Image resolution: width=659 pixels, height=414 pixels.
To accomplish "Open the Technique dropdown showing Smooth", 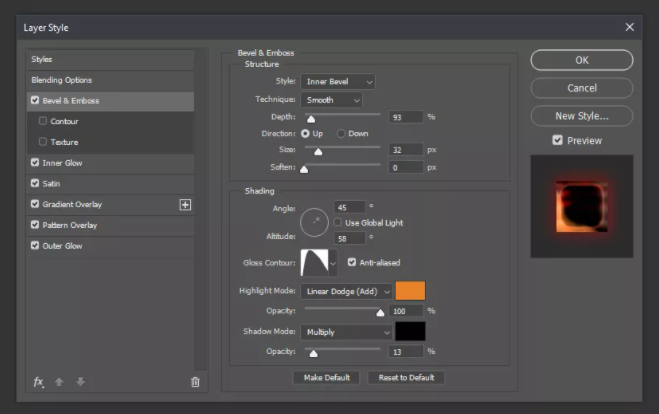I will click(x=331, y=100).
